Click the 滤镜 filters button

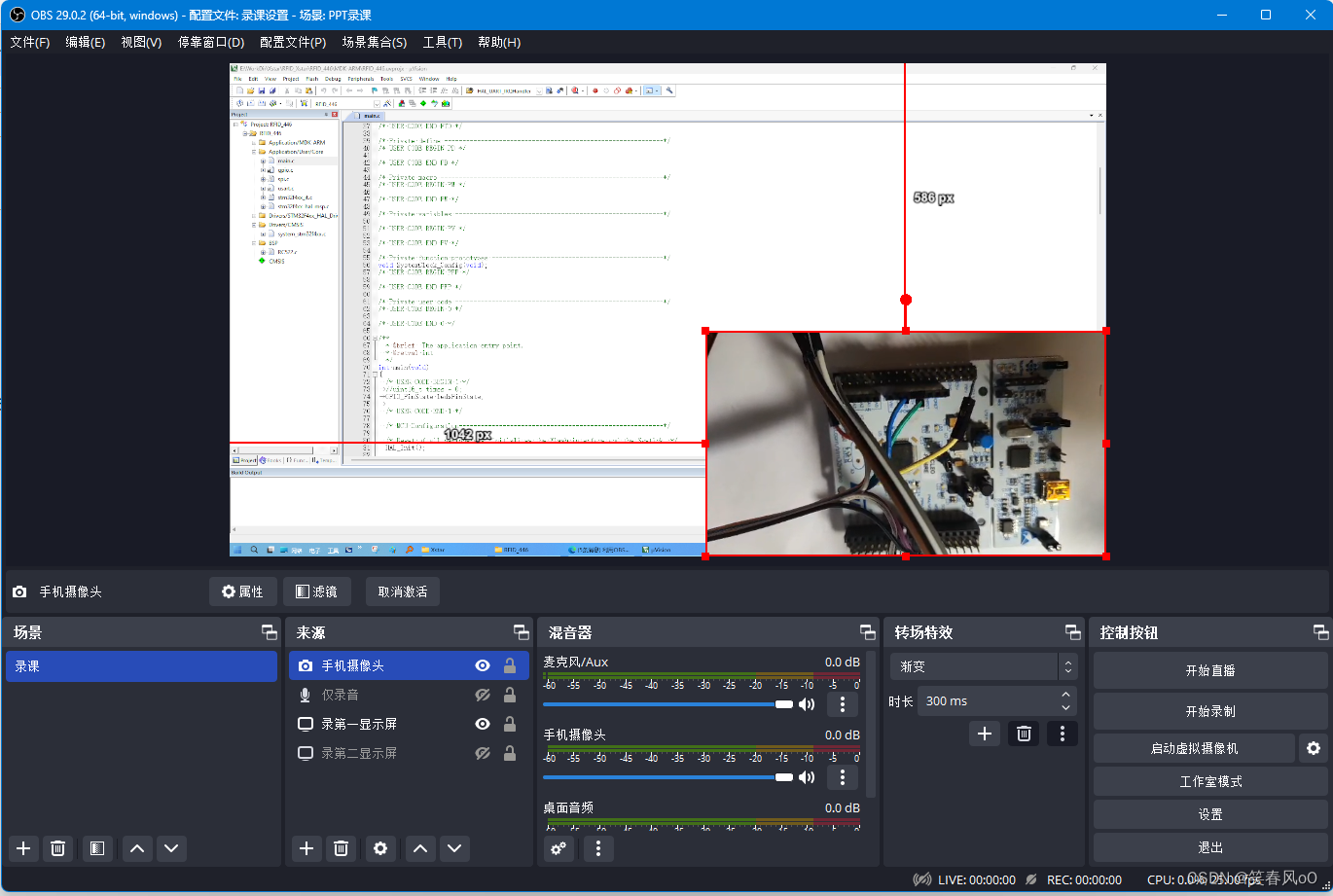(316, 591)
